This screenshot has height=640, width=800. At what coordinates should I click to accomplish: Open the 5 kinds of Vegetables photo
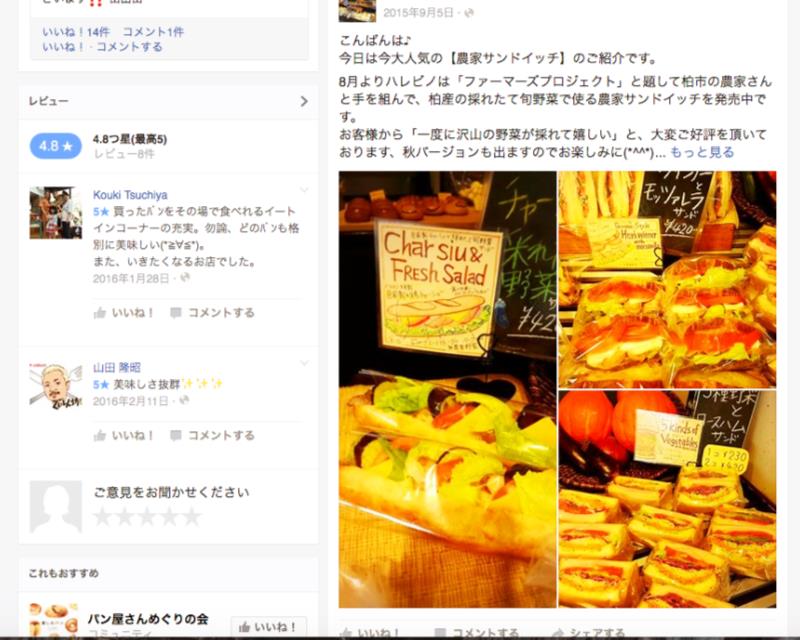click(667, 500)
